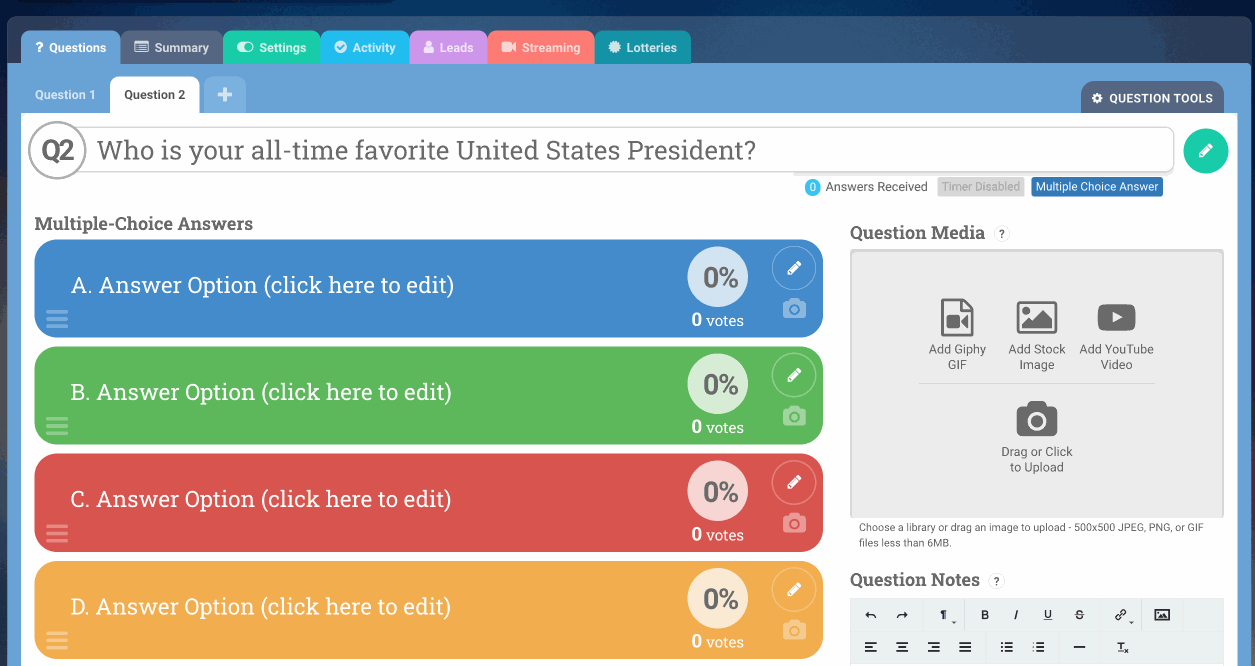
Task: Toggle italic formatting in Question Notes
Action: pyautogui.click(x=1016, y=615)
